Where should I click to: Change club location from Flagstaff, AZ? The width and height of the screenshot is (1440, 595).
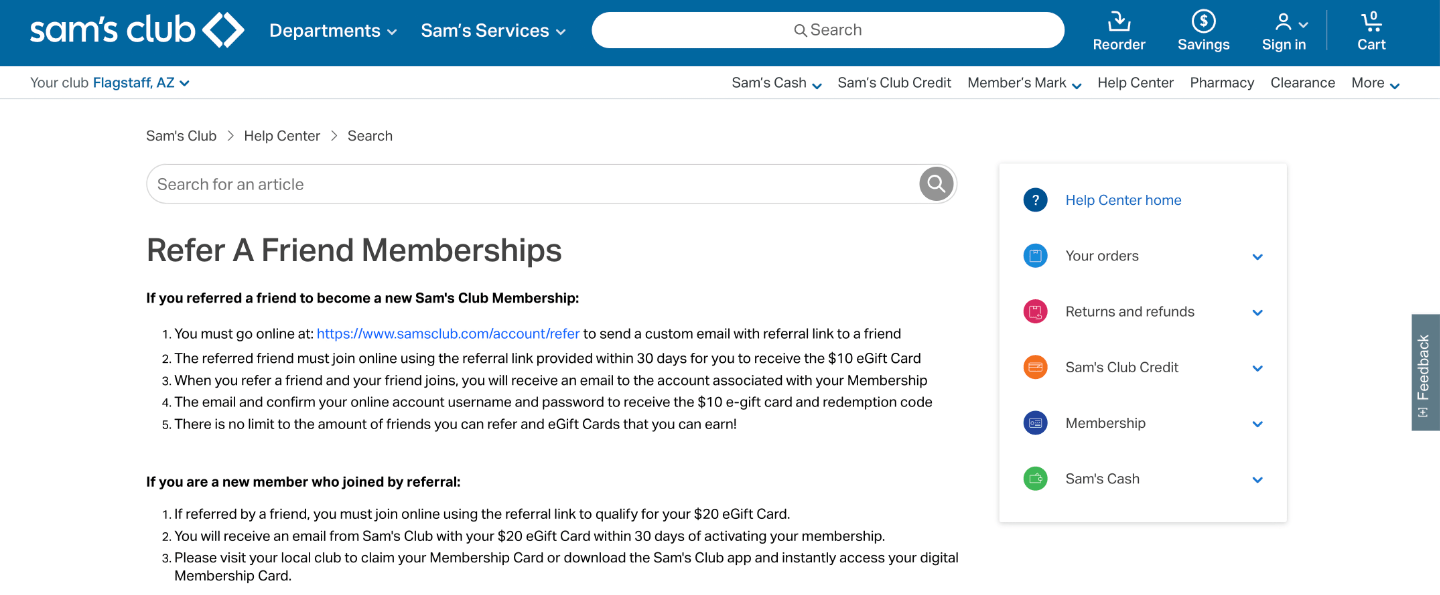click(x=141, y=83)
